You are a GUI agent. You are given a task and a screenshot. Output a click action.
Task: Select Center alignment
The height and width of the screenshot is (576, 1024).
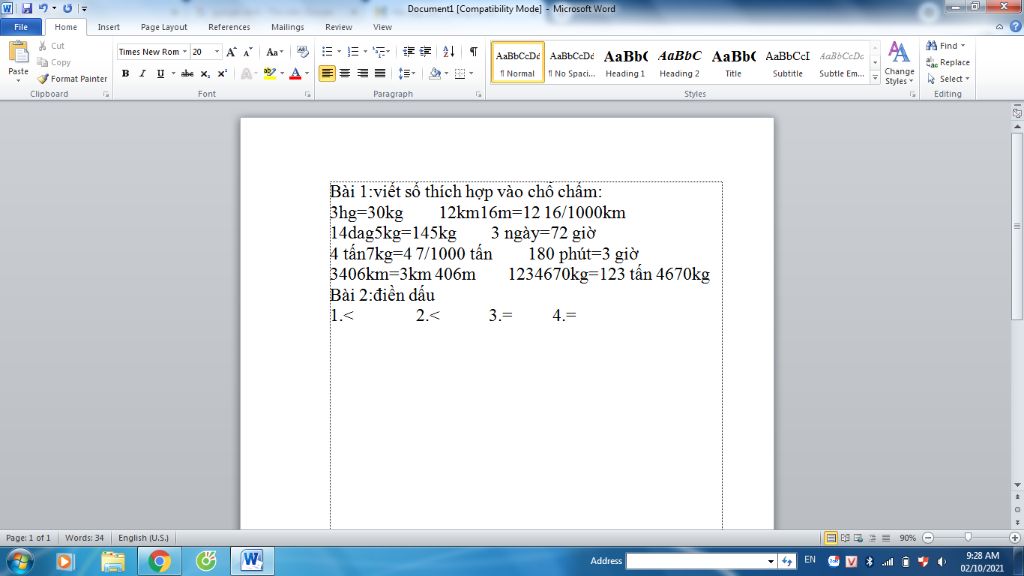pyautogui.click(x=345, y=73)
